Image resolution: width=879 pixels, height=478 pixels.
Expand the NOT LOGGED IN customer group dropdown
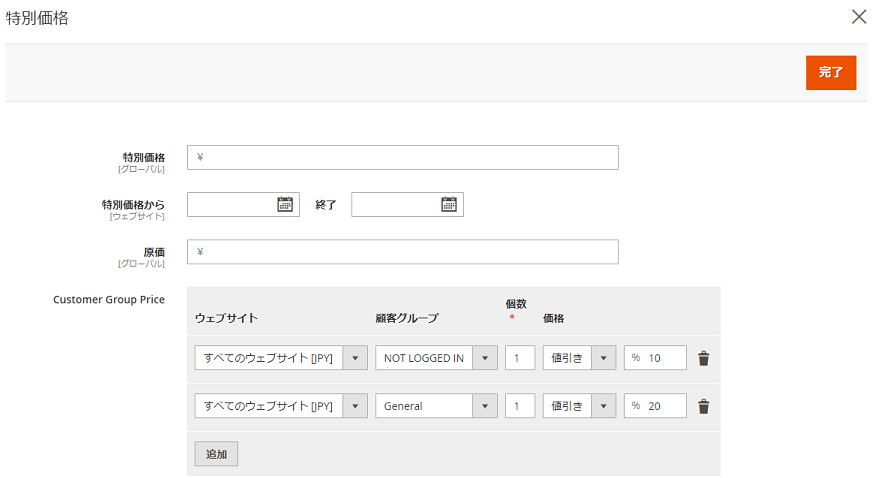pos(436,358)
